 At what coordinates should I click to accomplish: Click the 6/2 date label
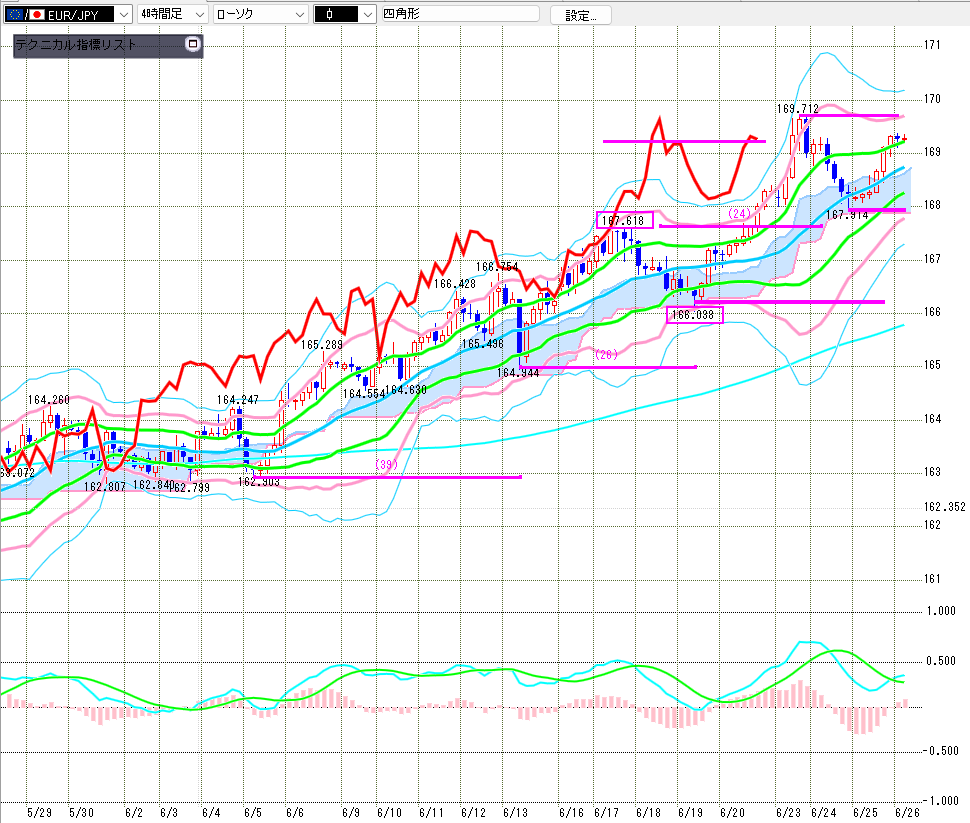coord(134,812)
